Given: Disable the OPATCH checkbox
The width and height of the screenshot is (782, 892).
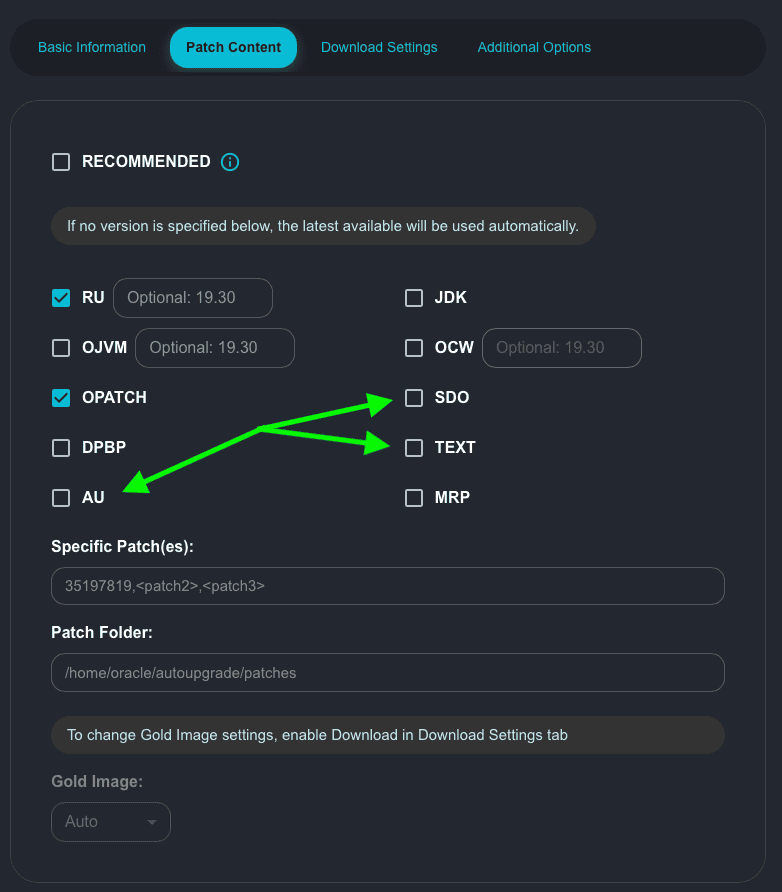Looking at the screenshot, I should tap(61, 398).
